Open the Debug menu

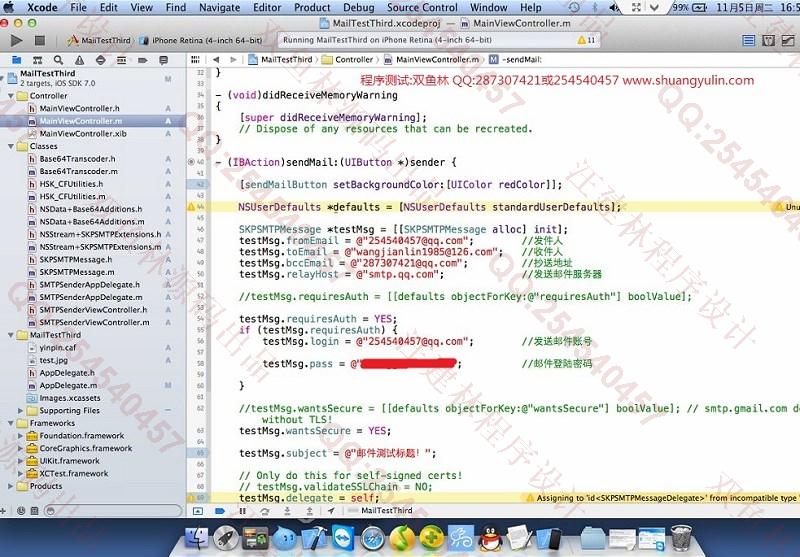(358, 8)
